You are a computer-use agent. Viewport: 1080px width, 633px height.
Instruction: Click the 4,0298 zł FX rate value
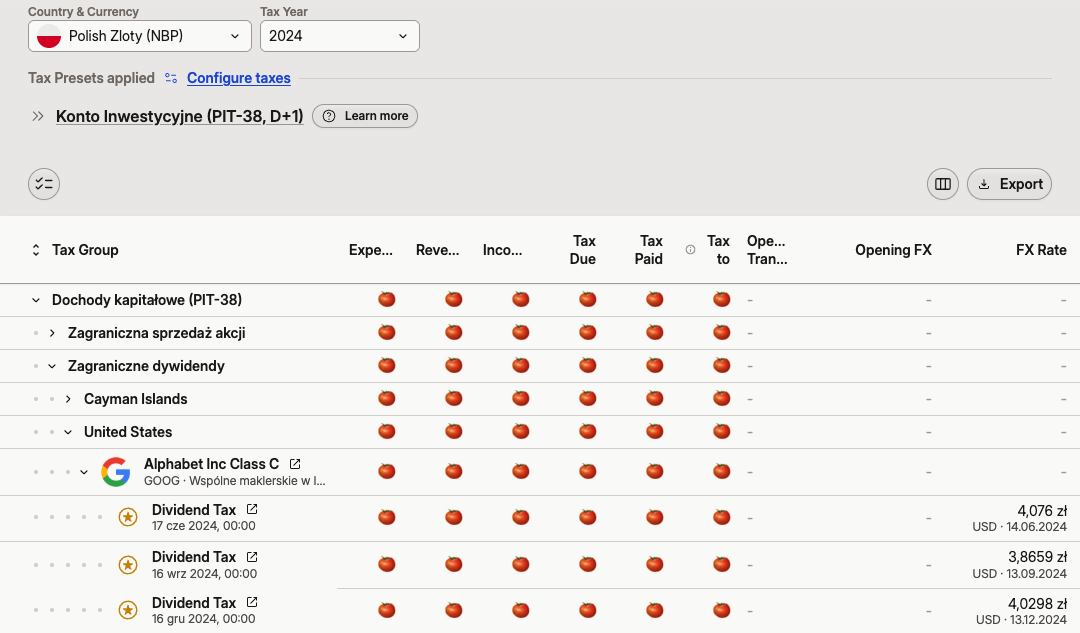pos(1037,603)
